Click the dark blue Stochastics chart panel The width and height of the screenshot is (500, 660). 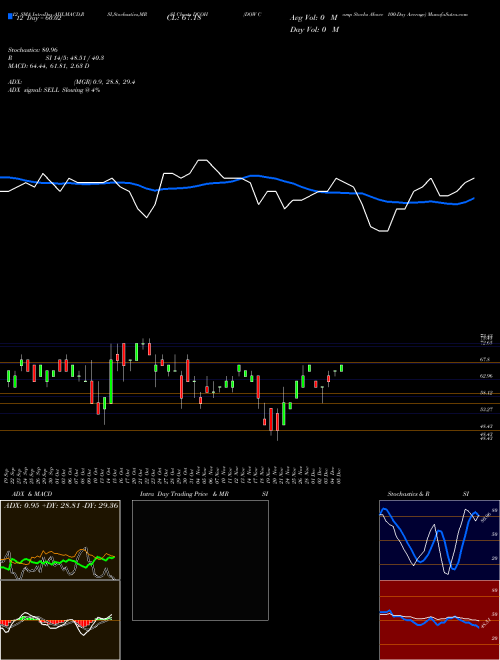tap(439, 540)
